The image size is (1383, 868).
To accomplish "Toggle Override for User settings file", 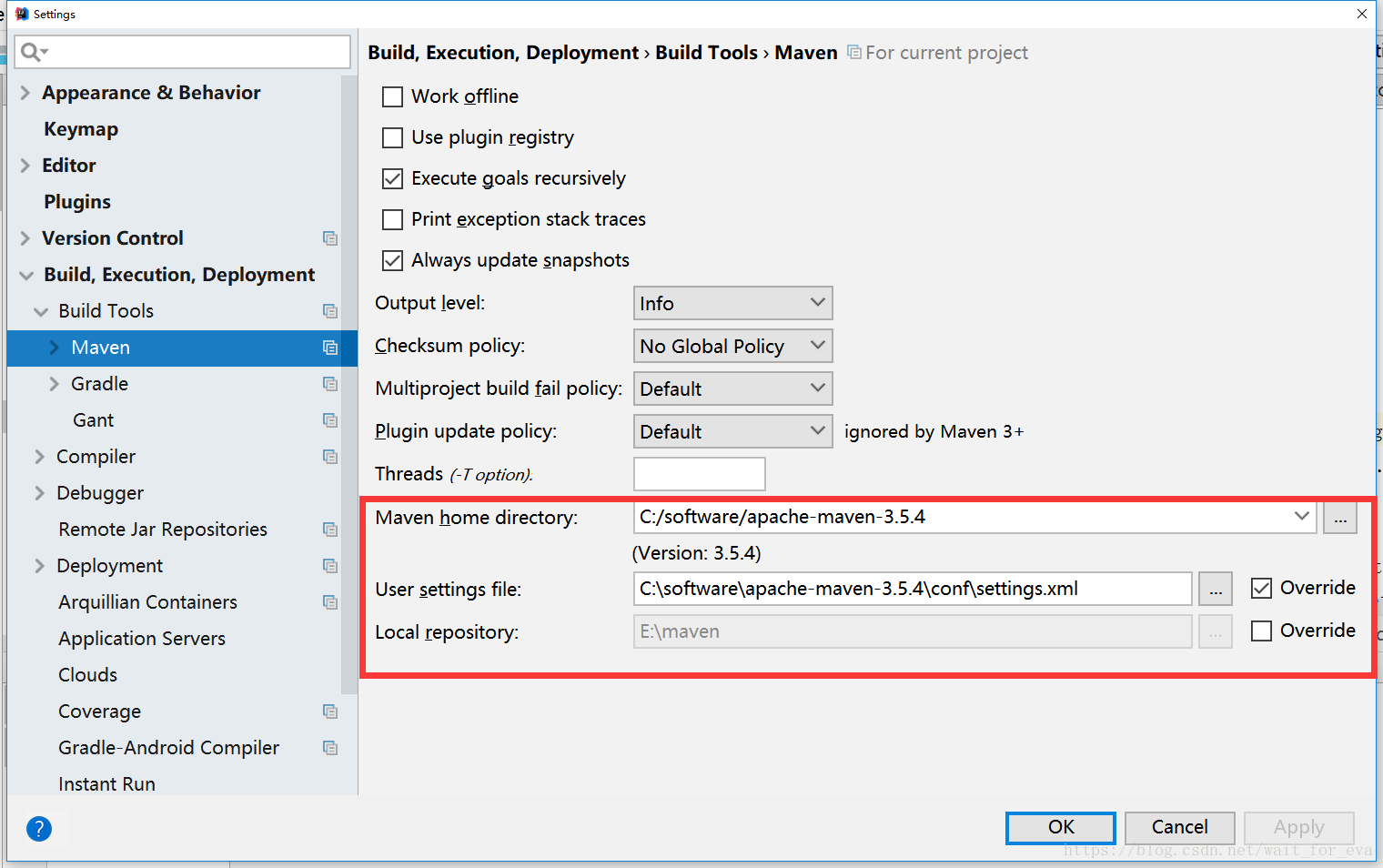I will coord(1261,589).
